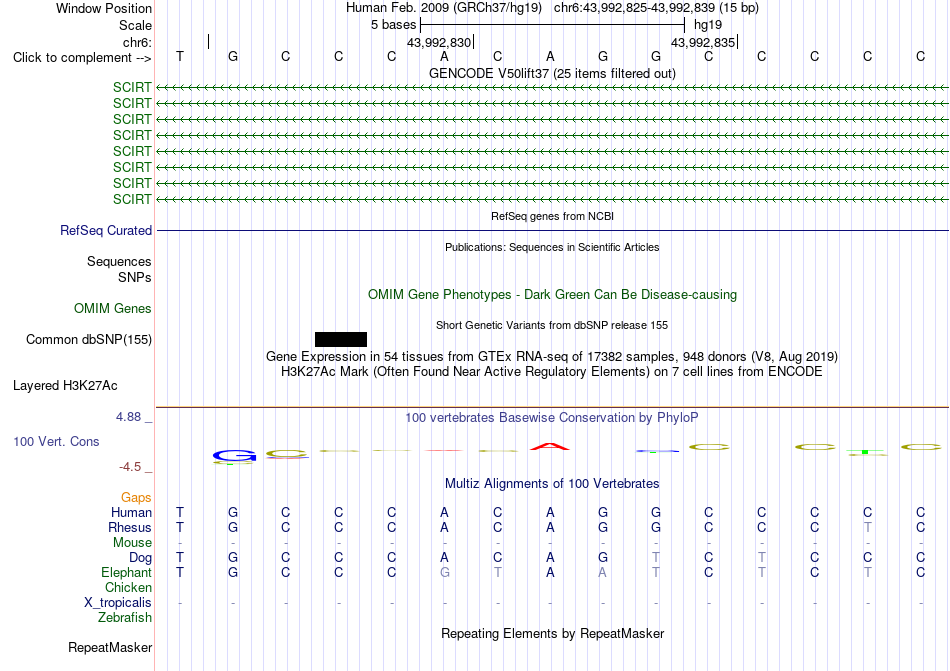
Task: Click the Scale label
Action: click(135, 25)
